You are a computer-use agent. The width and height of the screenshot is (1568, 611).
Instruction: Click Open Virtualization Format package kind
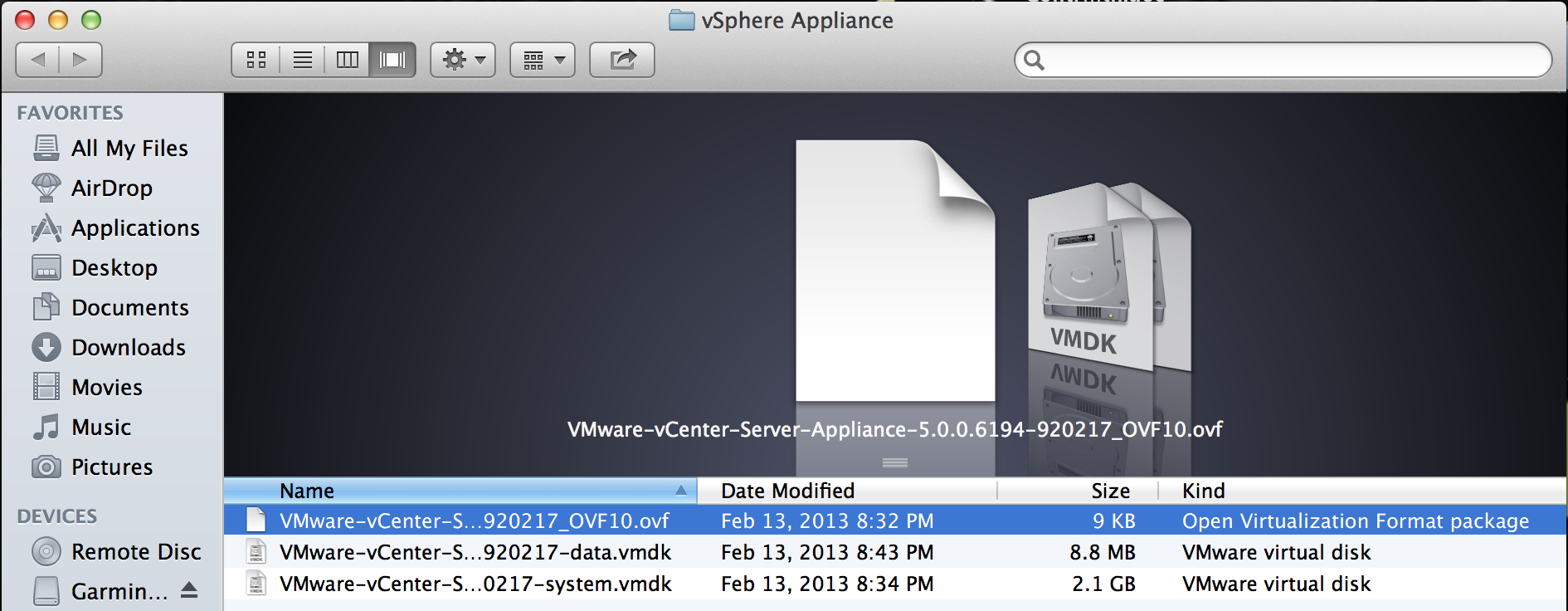point(1356,521)
